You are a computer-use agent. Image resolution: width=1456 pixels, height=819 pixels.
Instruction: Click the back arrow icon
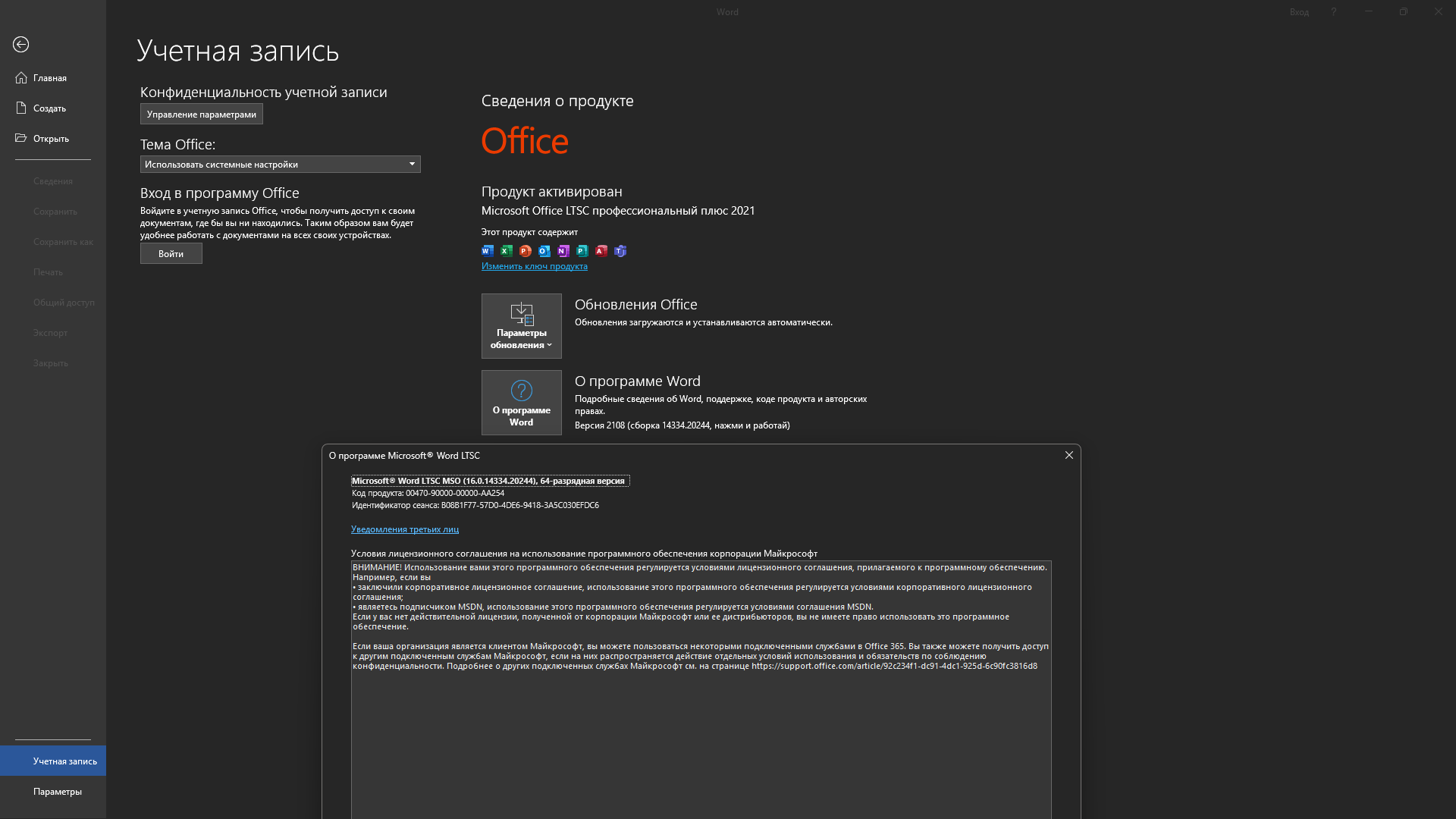click(21, 45)
